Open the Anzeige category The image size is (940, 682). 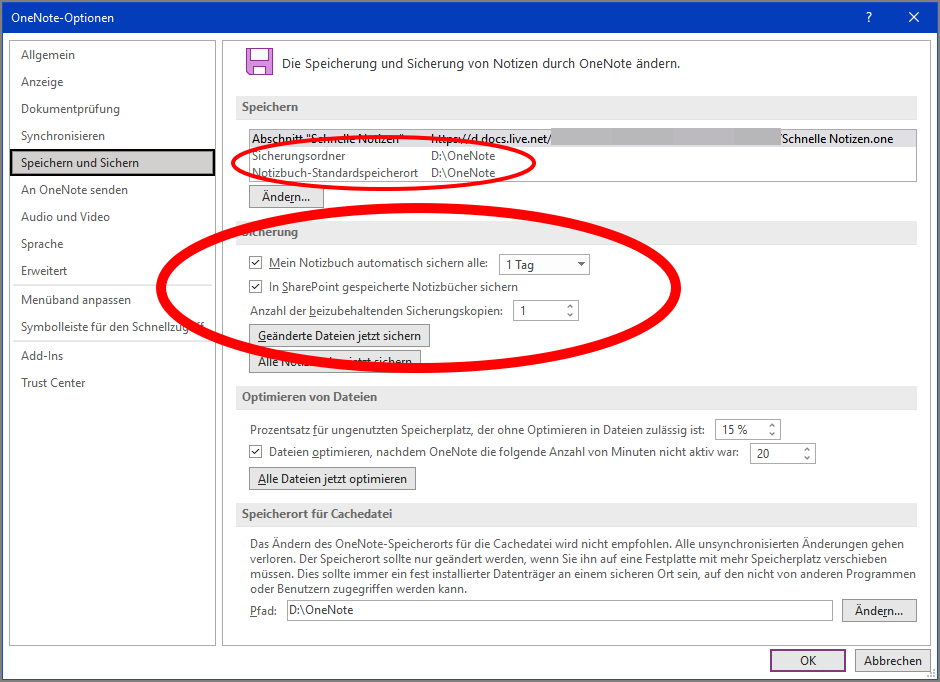click(42, 82)
